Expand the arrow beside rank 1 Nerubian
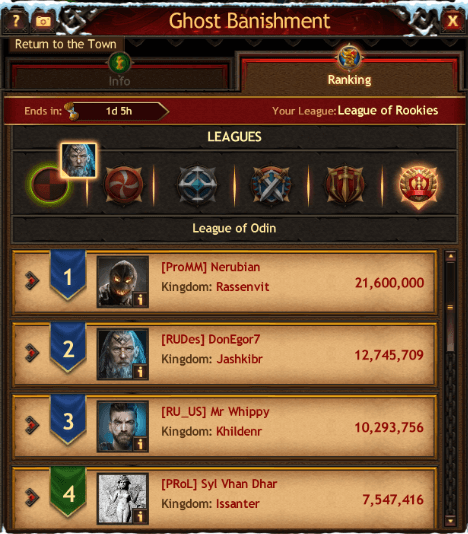The image size is (468, 534). coord(32,281)
